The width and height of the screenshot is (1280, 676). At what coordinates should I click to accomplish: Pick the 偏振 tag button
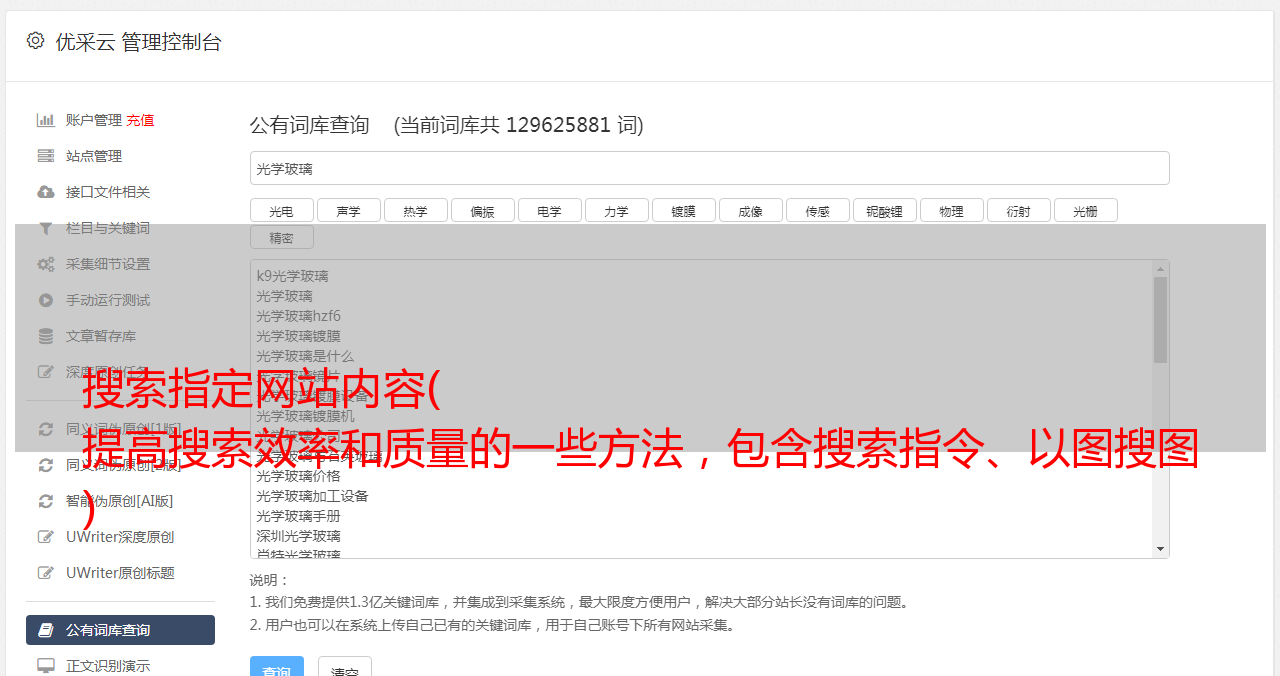482,210
